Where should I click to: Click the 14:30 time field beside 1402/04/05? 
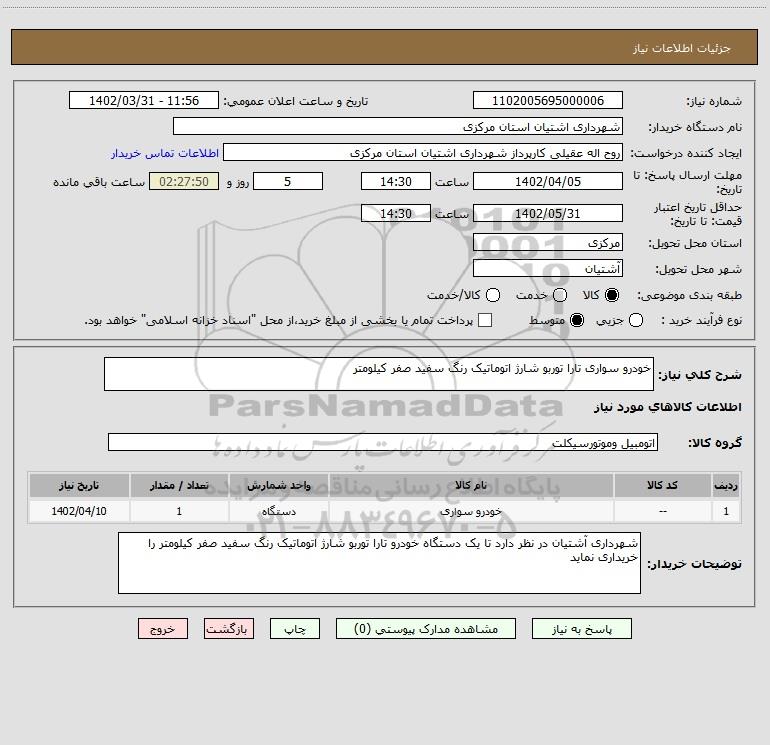point(396,181)
